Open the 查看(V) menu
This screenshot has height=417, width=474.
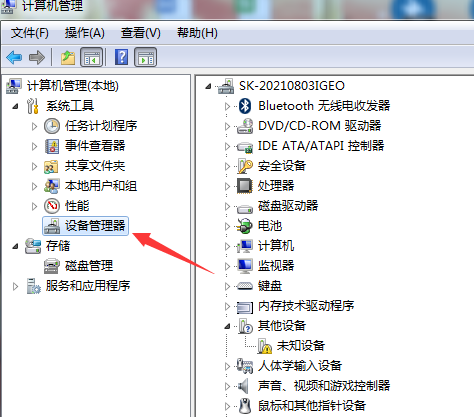tap(141, 33)
